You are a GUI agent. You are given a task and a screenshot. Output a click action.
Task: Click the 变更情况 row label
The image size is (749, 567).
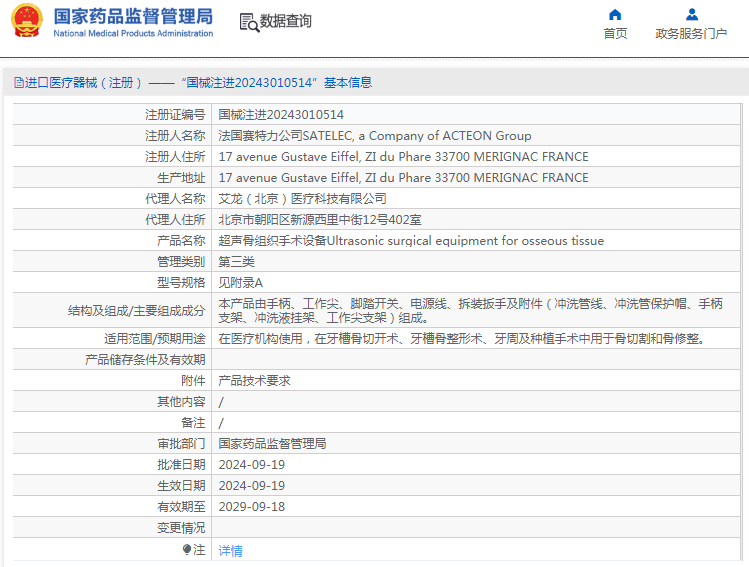pyautogui.click(x=181, y=528)
